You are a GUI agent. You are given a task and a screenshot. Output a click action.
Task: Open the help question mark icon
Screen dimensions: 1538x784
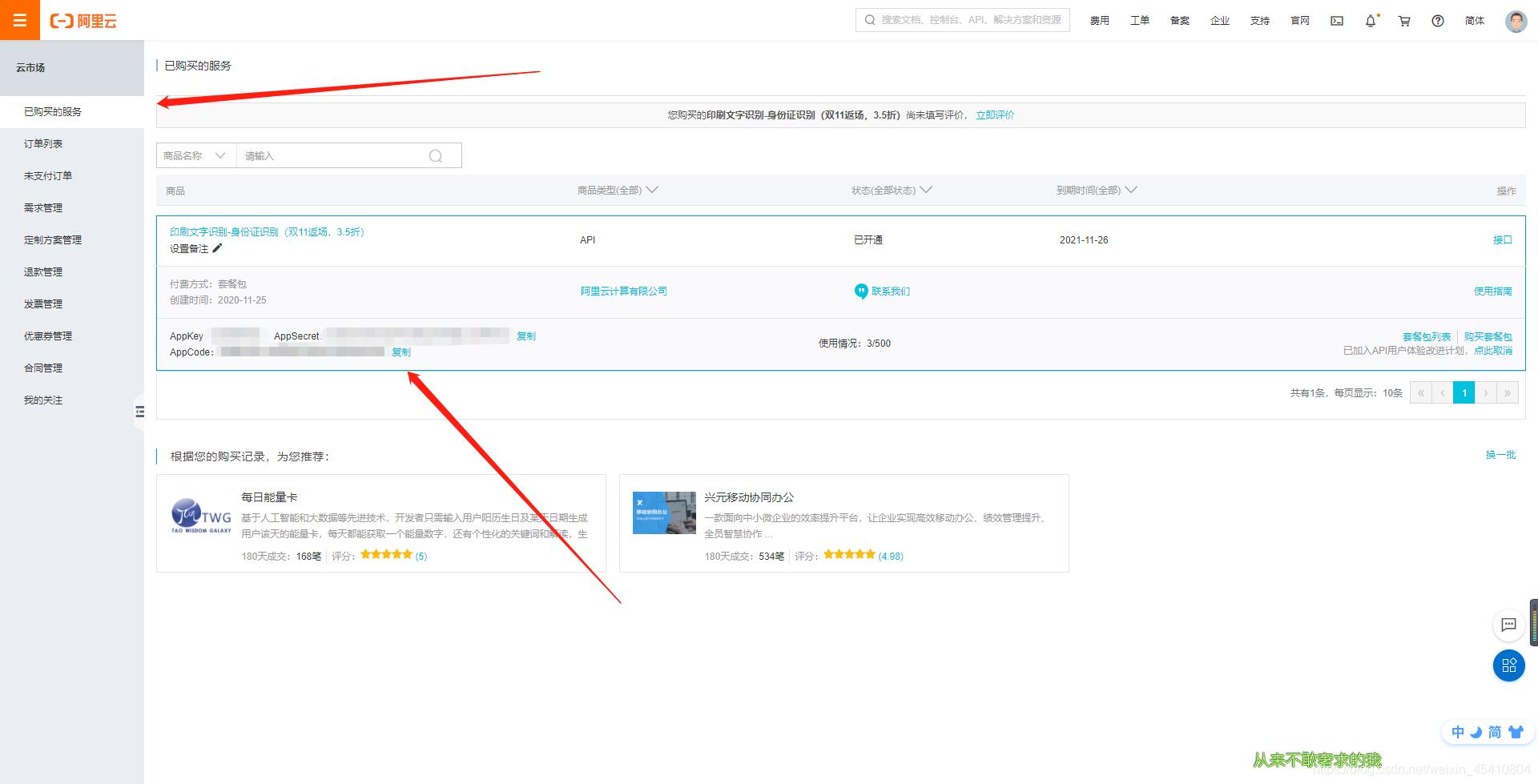(1438, 21)
